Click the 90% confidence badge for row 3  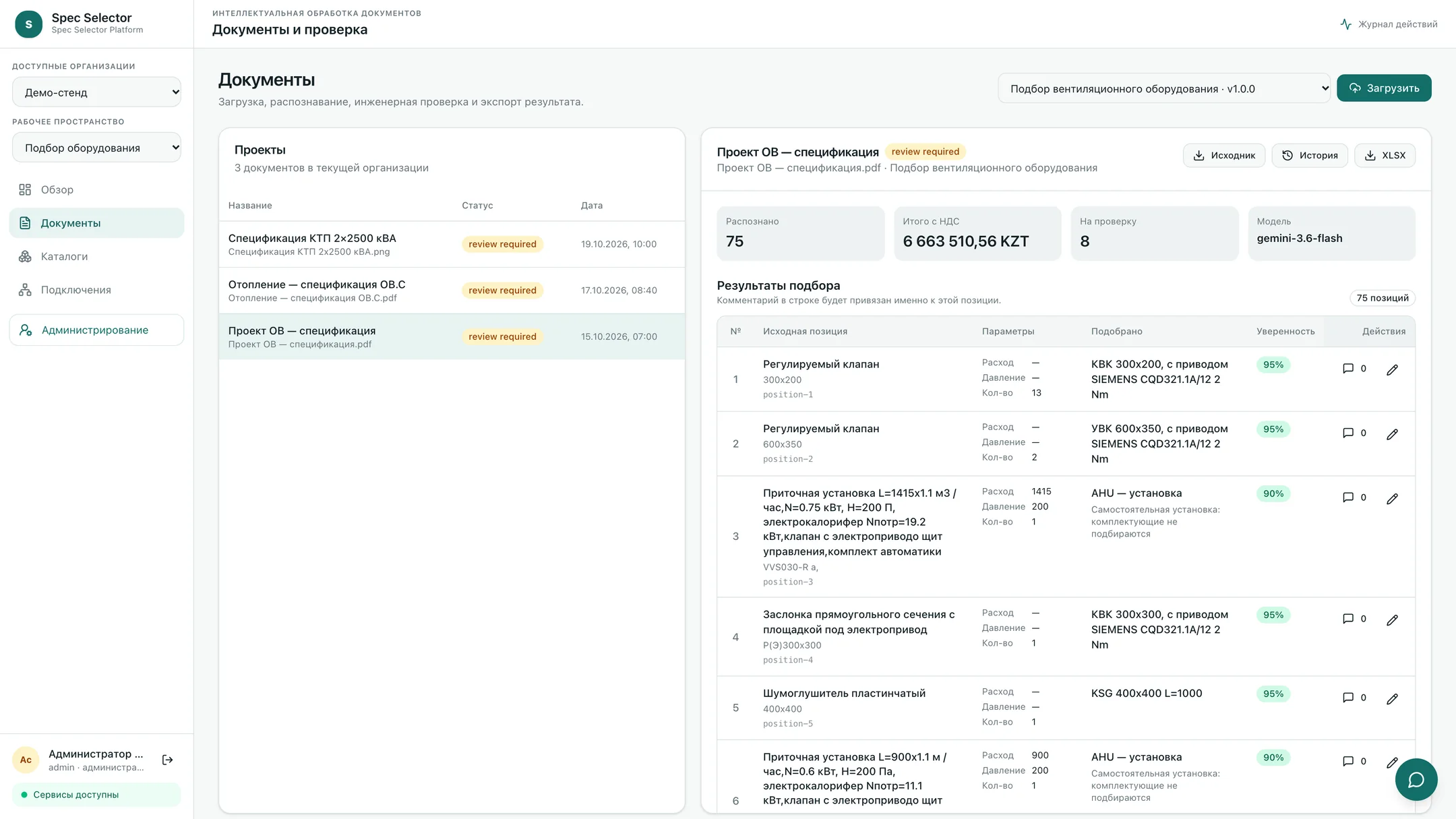(x=1273, y=493)
